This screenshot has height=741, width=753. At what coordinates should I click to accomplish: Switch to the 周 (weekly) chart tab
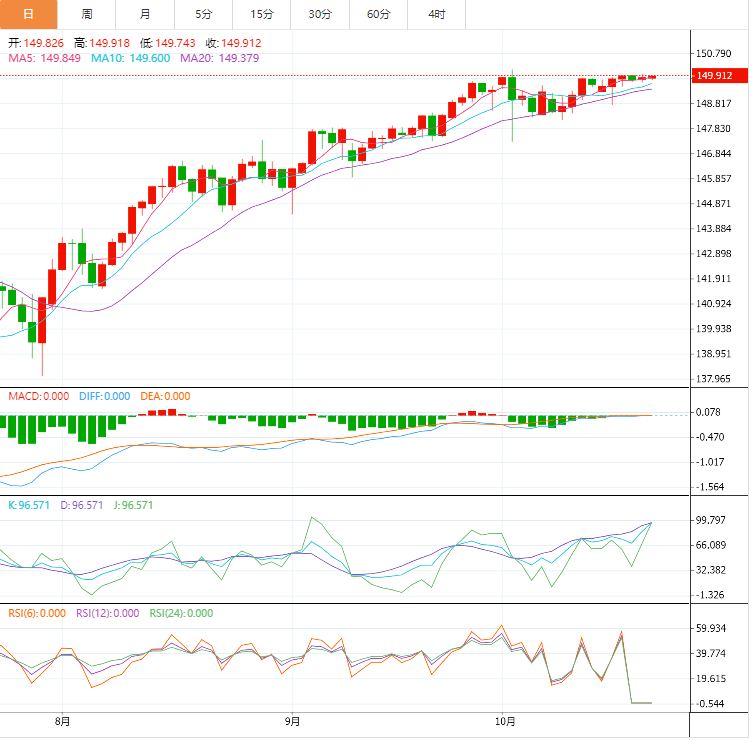pyautogui.click(x=87, y=14)
